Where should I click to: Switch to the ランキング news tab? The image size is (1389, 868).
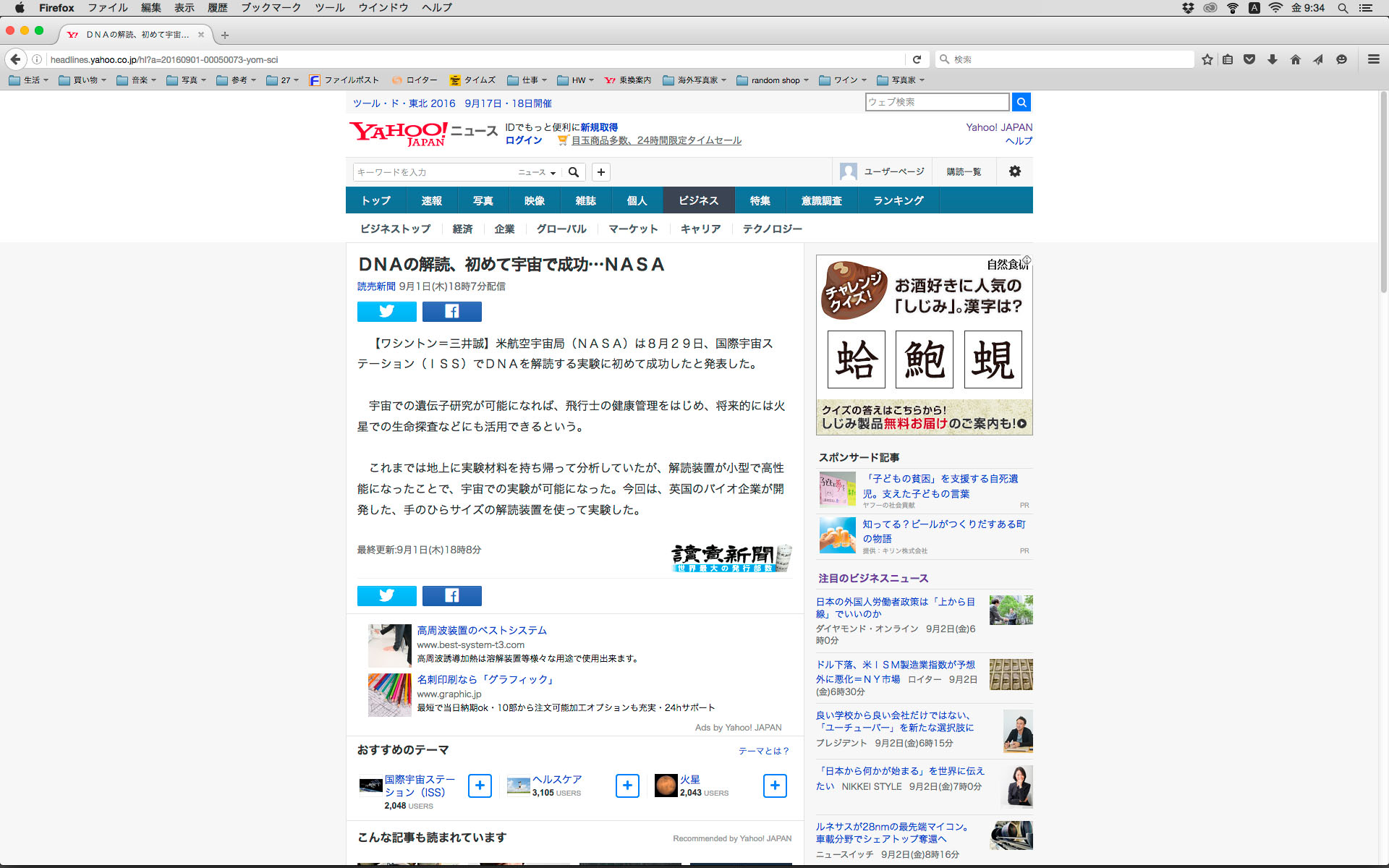pos(898,200)
